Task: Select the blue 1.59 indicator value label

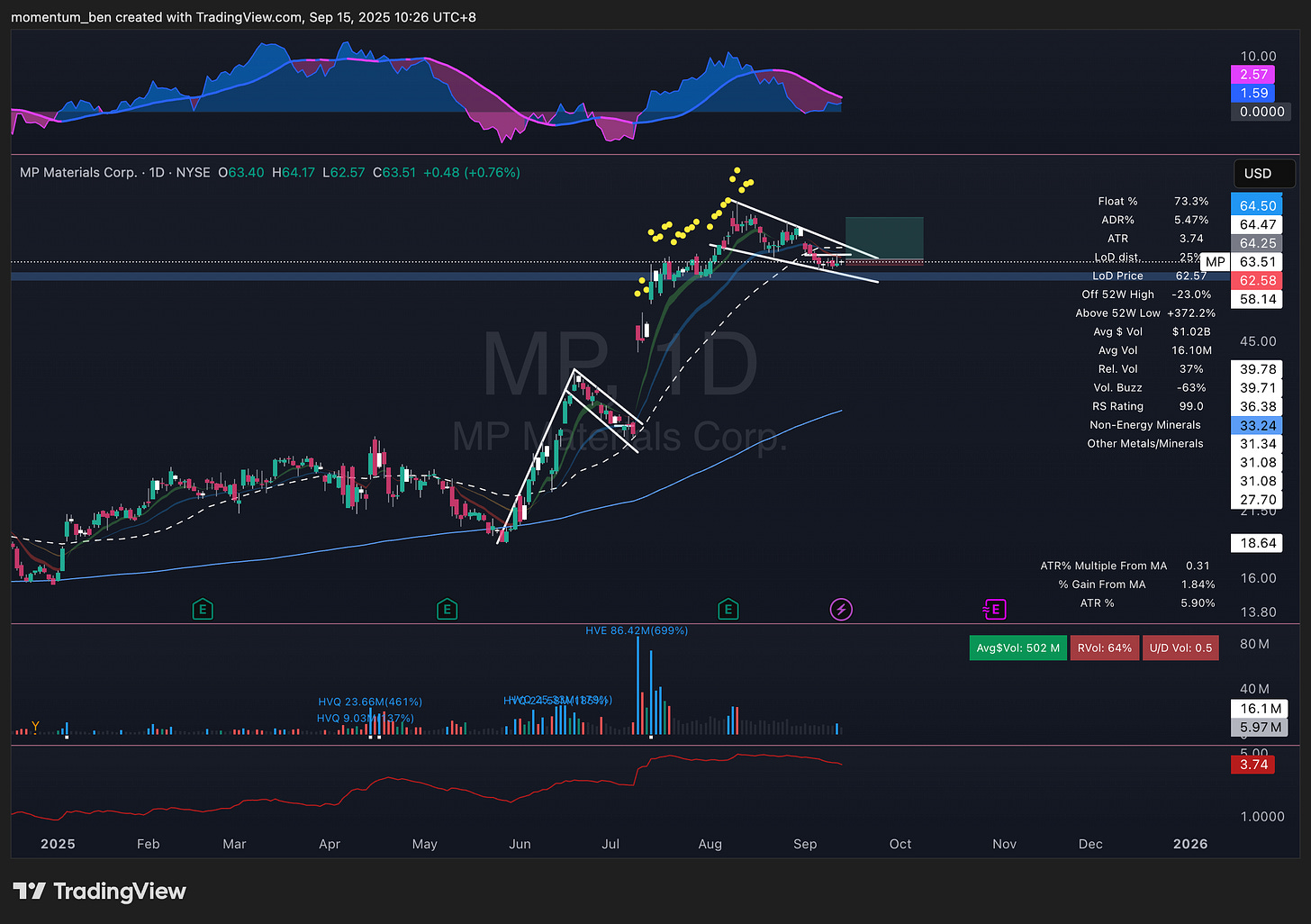Action: tap(1253, 93)
